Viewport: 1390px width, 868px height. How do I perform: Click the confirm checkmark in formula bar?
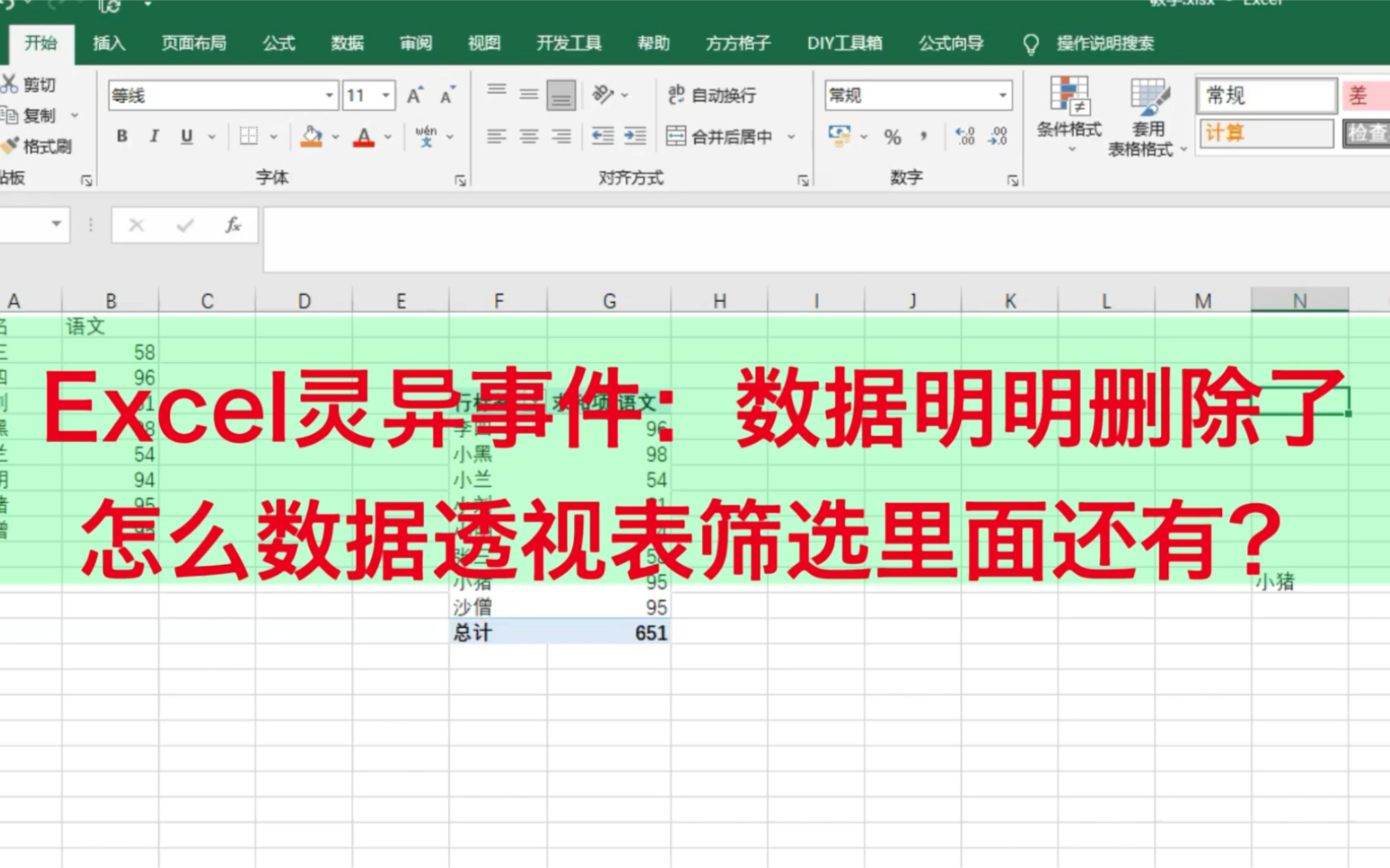(184, 225)
